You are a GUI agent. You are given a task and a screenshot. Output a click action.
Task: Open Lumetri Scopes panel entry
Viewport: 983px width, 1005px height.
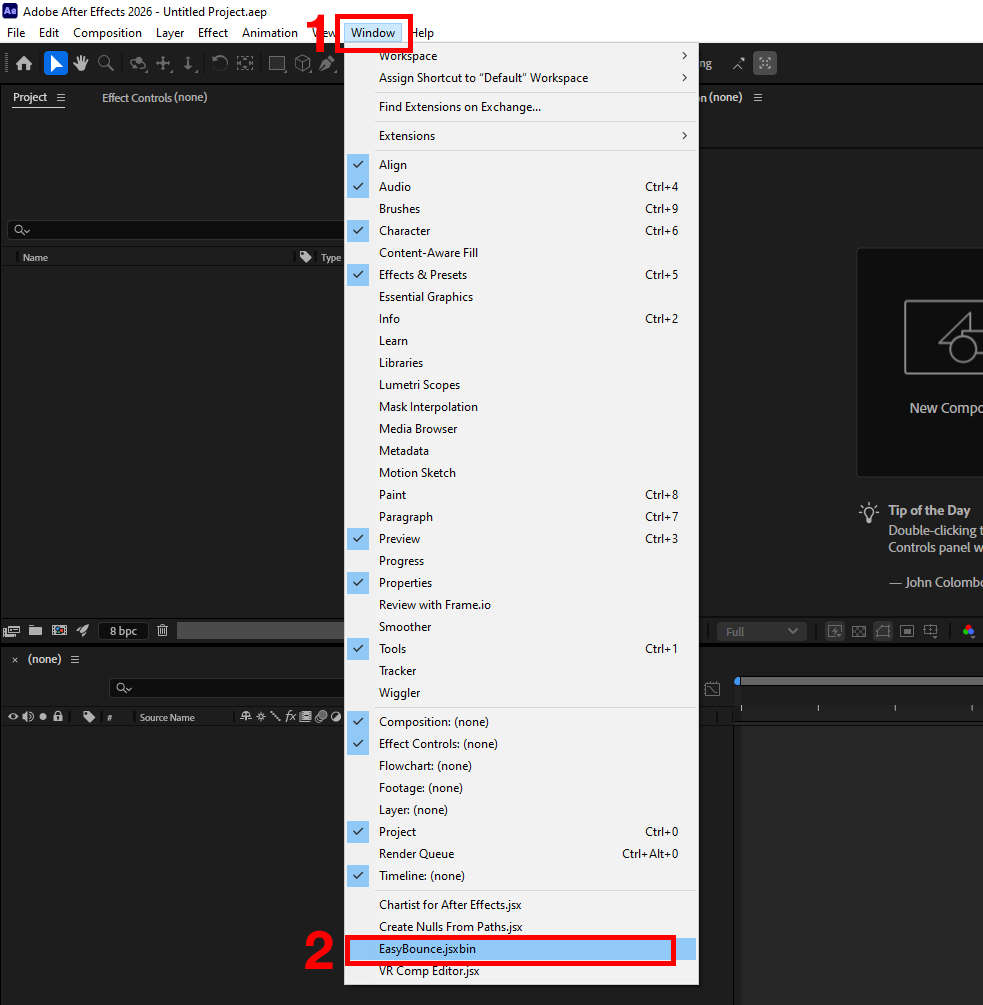pos(521,385)
